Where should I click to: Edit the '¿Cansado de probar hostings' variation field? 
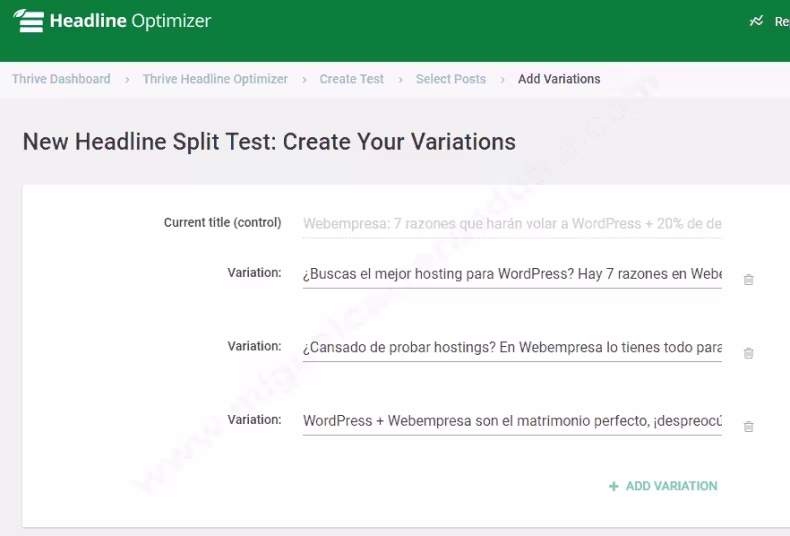512,348
